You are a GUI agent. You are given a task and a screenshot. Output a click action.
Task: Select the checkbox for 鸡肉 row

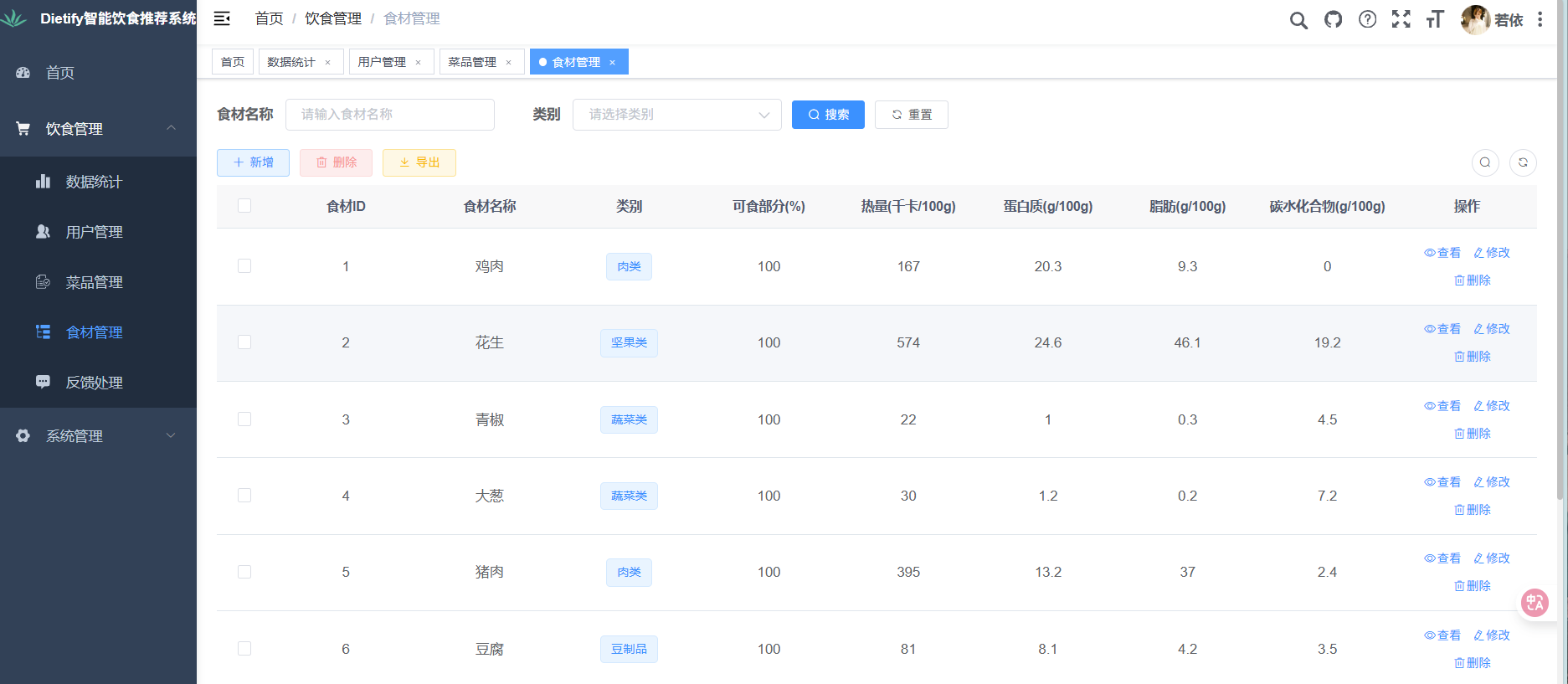(x=244, y=266)
